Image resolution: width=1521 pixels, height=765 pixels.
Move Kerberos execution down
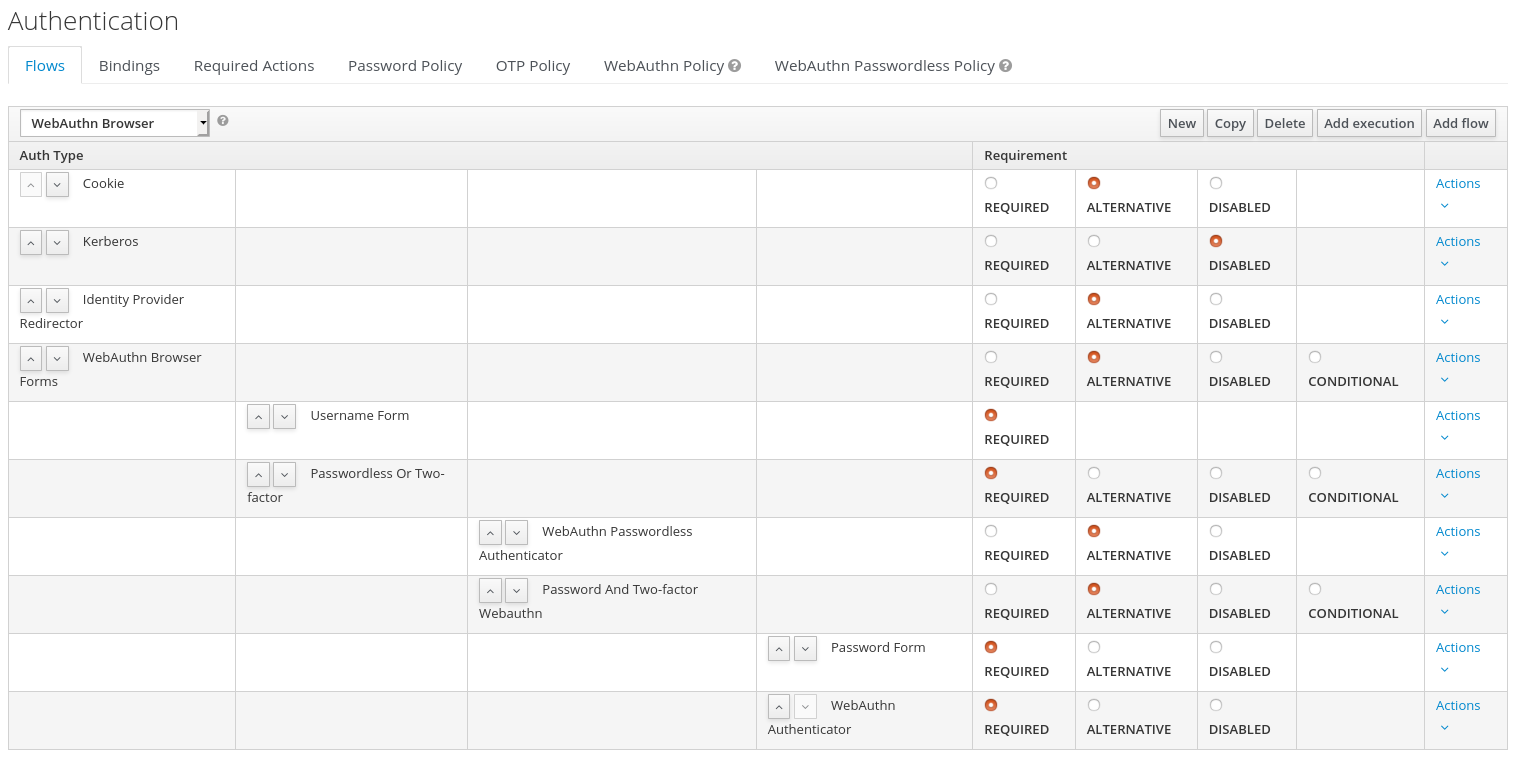[x=57, y=242]
